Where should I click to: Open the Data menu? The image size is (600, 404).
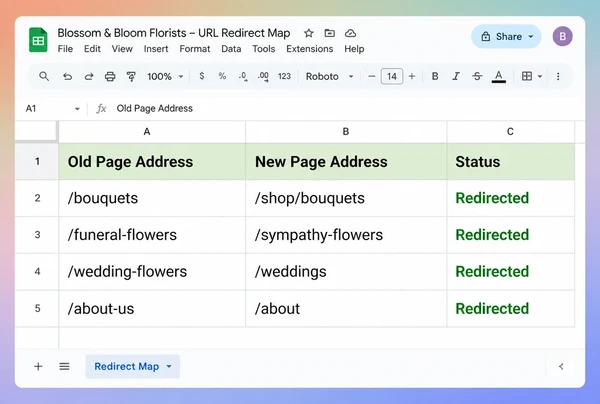[231, 49]
